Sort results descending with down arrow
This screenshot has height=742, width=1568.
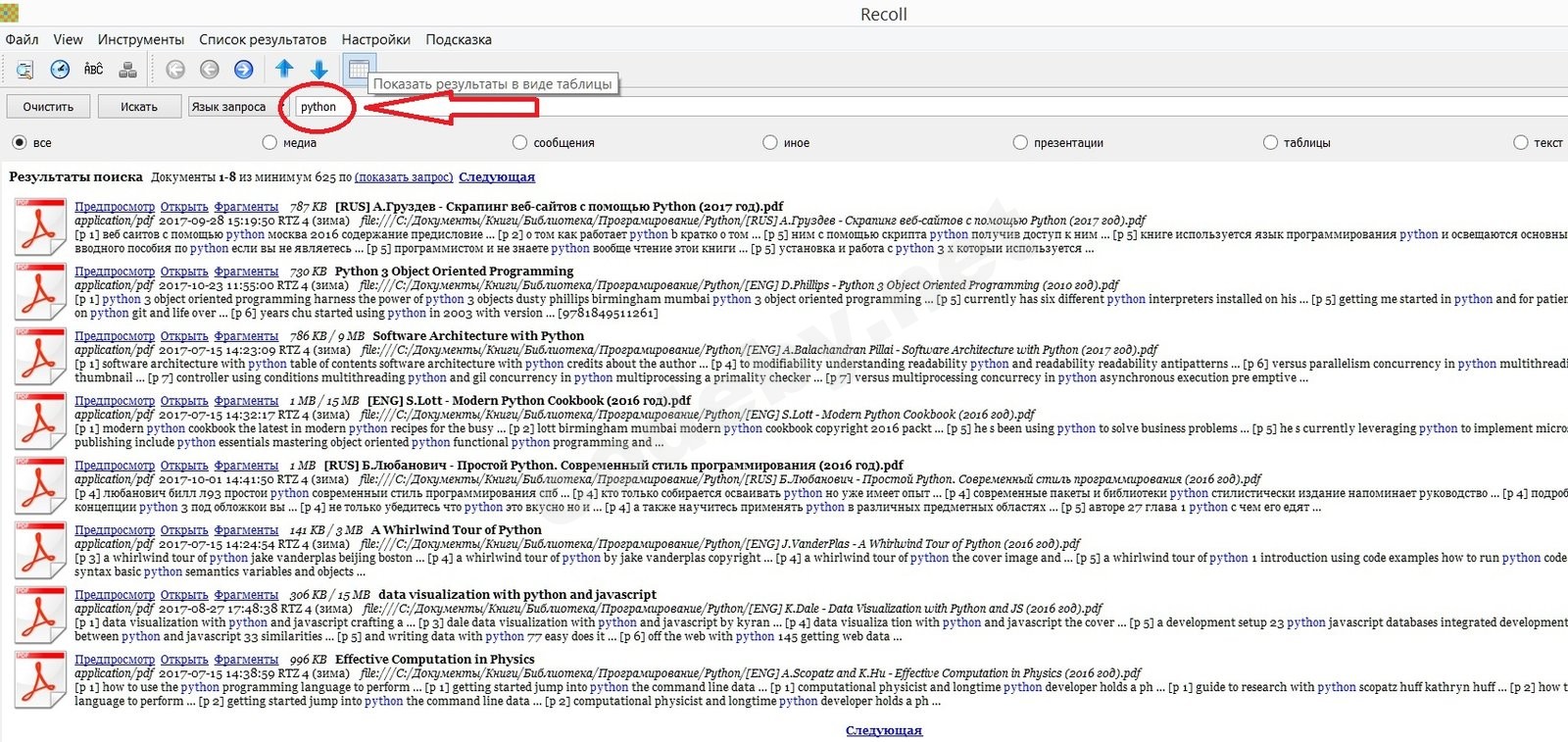(x=318, y=70)
